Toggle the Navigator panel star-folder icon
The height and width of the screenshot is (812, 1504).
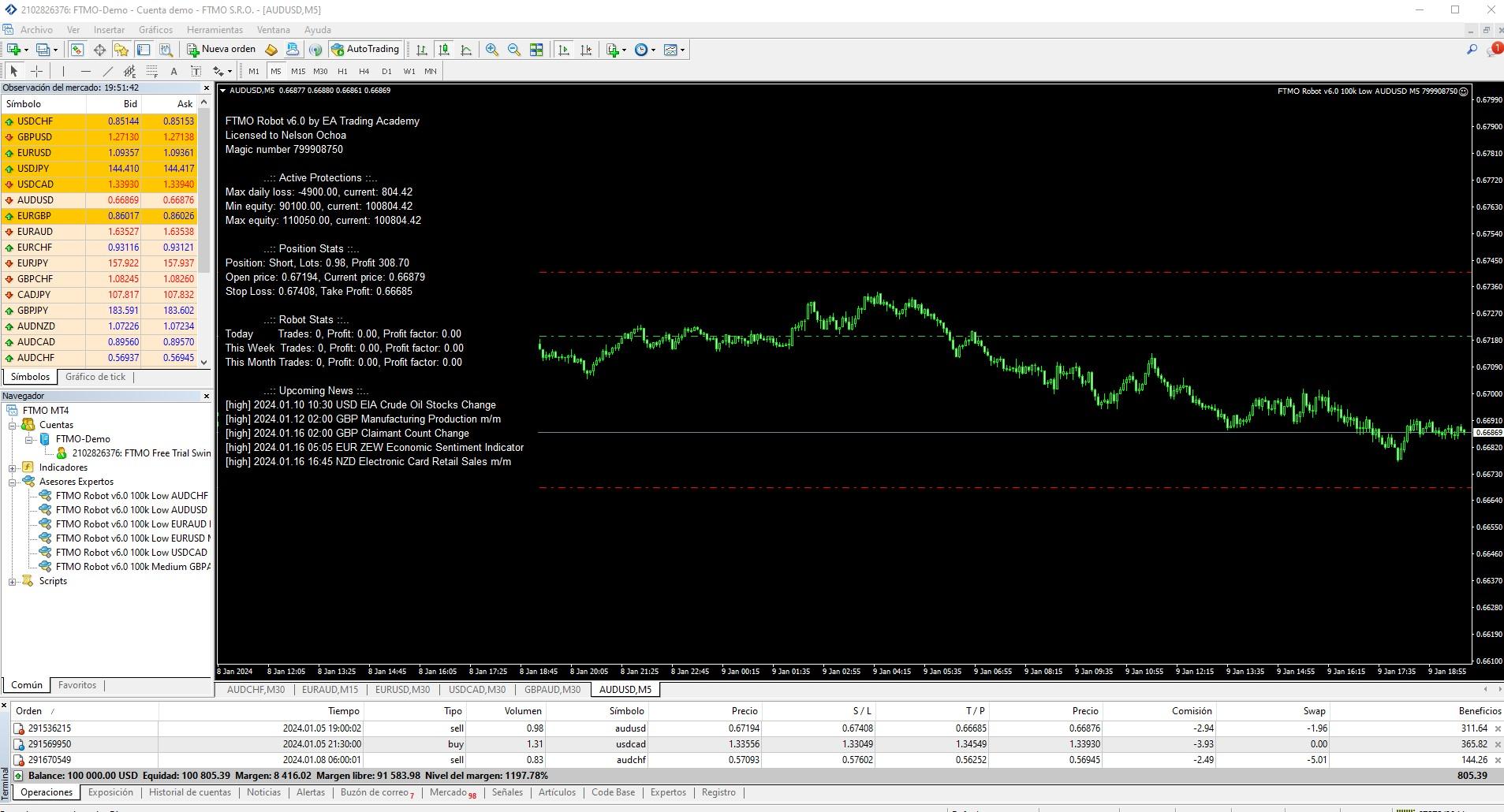coord(121,50)
